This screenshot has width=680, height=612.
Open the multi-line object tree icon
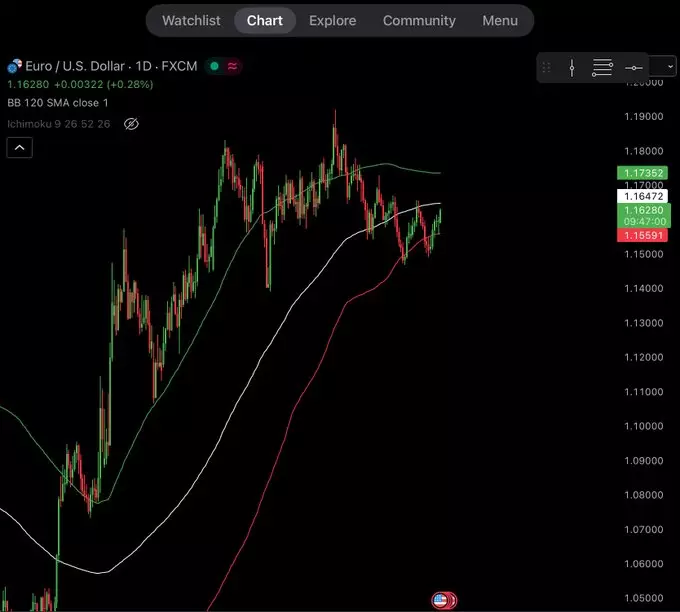[x=602, y=68]
